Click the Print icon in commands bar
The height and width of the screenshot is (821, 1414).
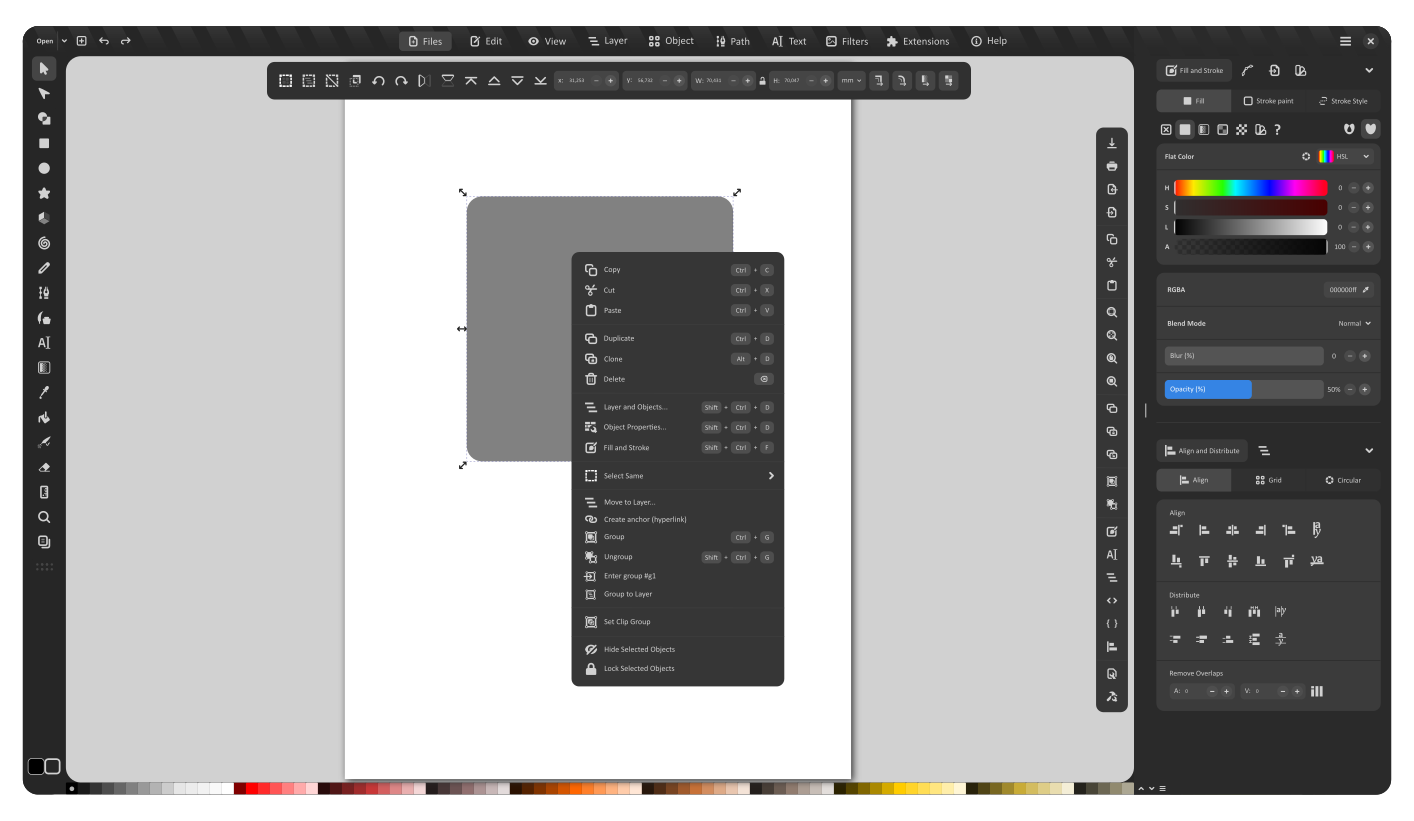point(1111,165)
